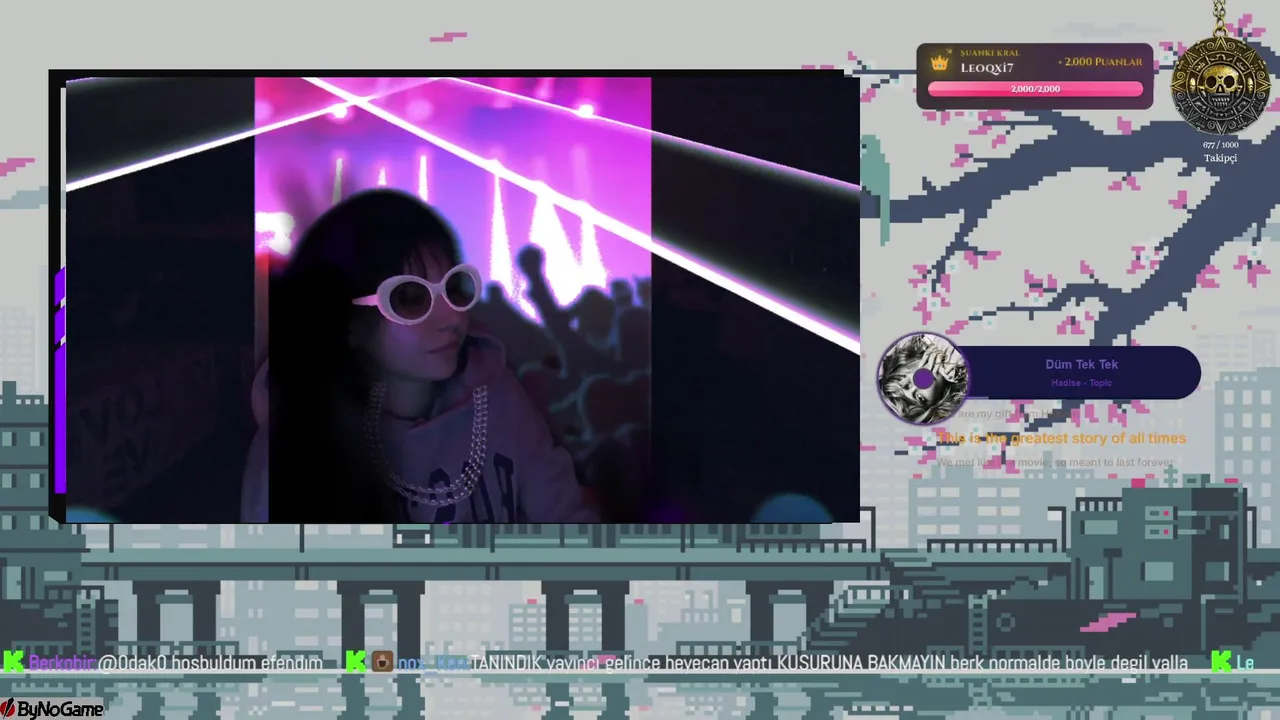Click the spinning album art disc

pos(923,378)
